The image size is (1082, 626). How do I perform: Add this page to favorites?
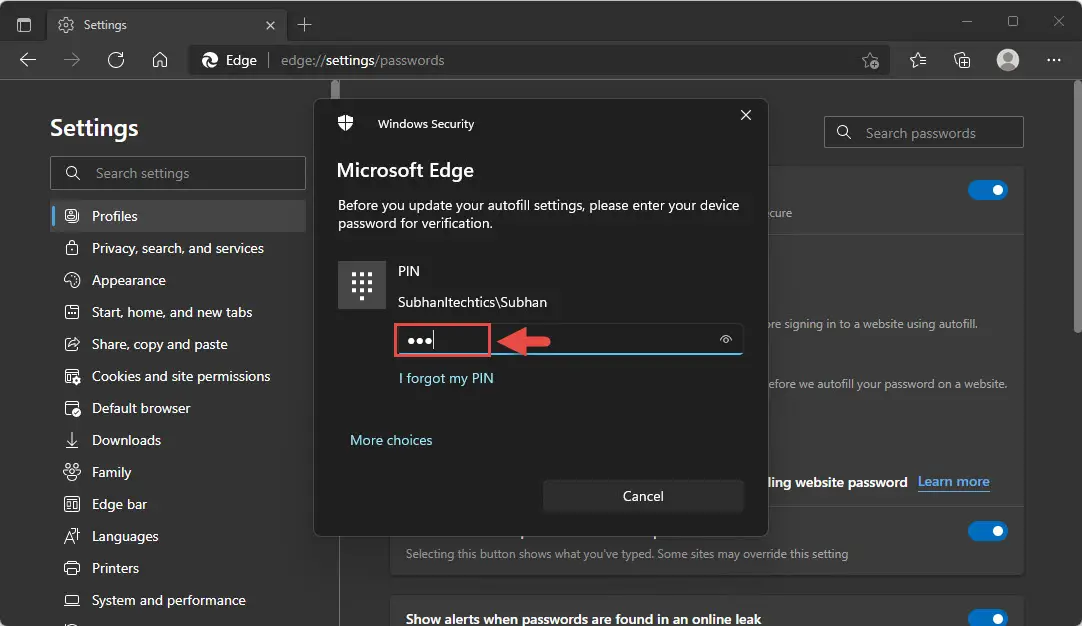click(870, 61)
